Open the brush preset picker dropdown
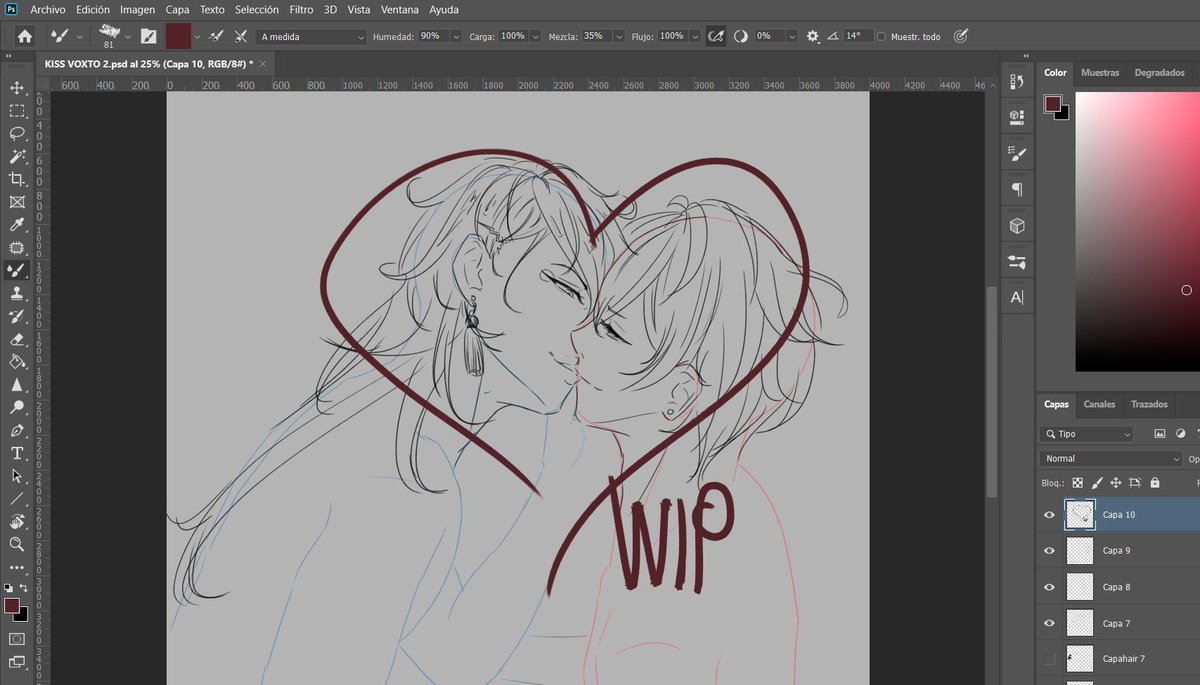The width and height of the screenshot is (1200, 685). click(127, 36)
